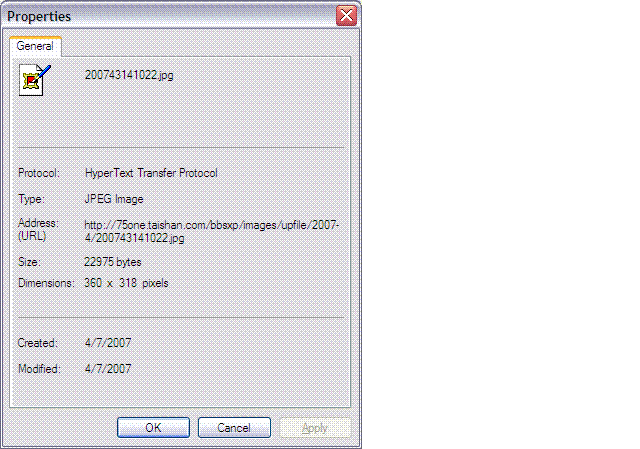Click the Cancel button

tap(234, 427)
